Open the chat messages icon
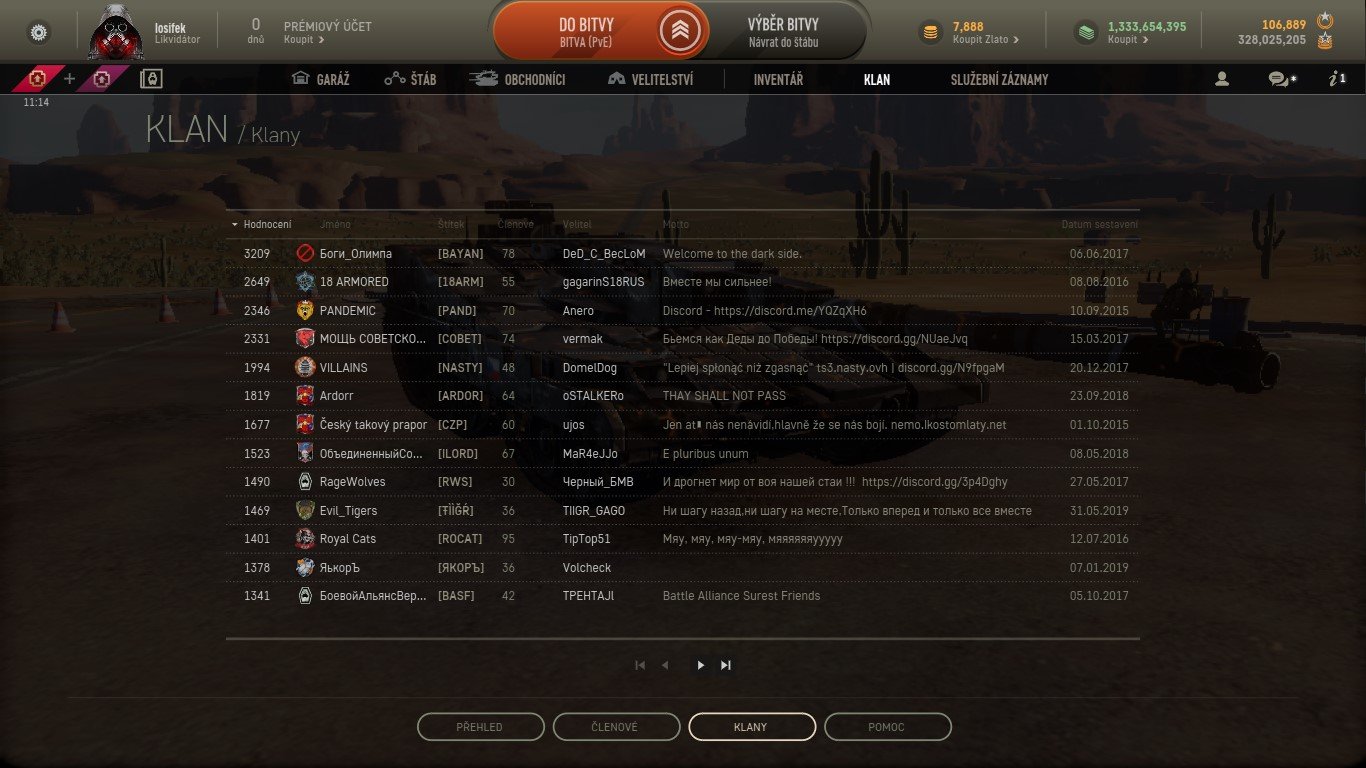1366x768 pixels. pos(1279,79)
